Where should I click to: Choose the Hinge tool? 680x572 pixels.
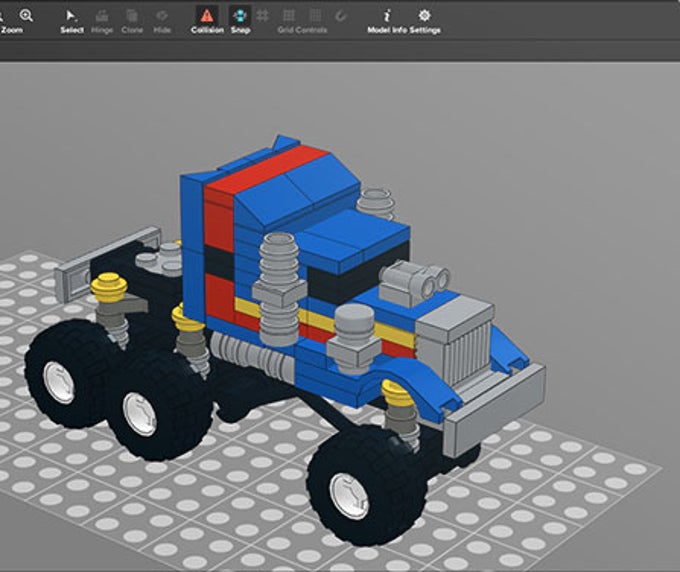tap(102, 16)
